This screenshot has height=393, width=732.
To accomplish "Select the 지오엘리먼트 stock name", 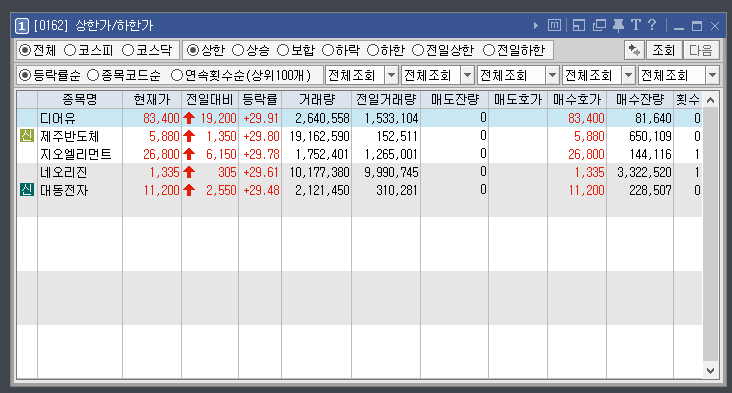I will [76, 154].
